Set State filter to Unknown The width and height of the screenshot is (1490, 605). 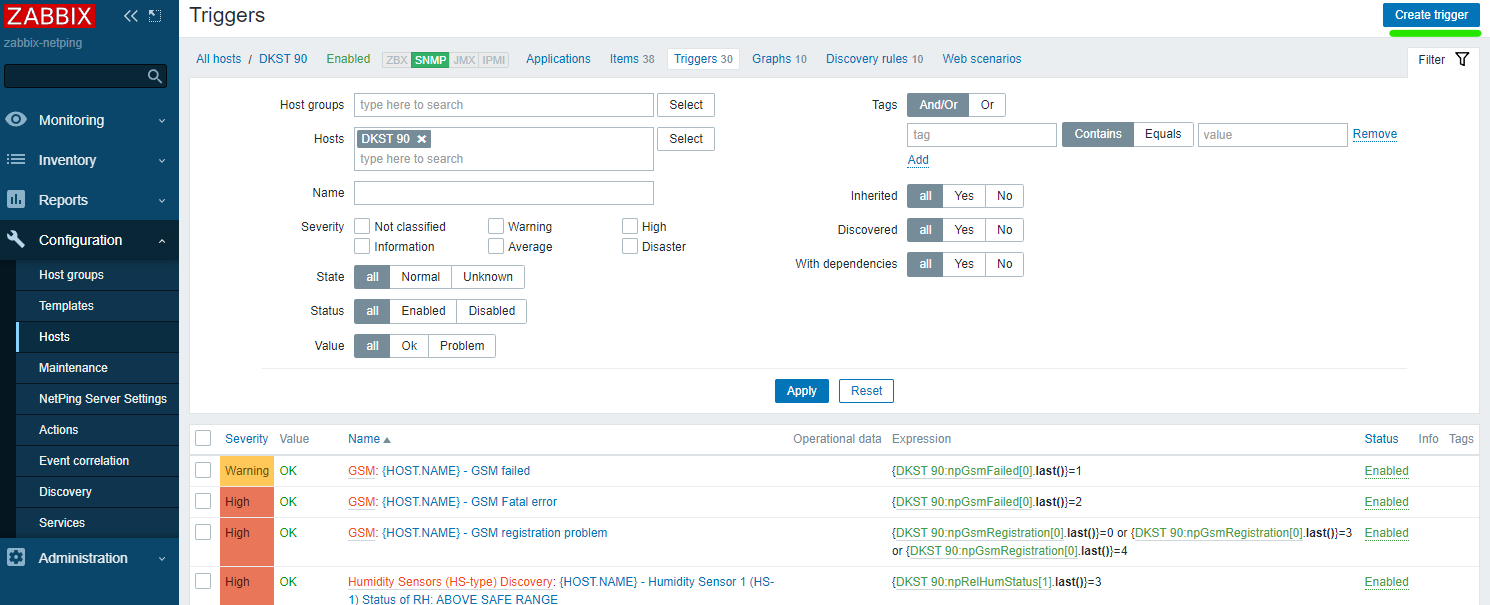(488, 277)
